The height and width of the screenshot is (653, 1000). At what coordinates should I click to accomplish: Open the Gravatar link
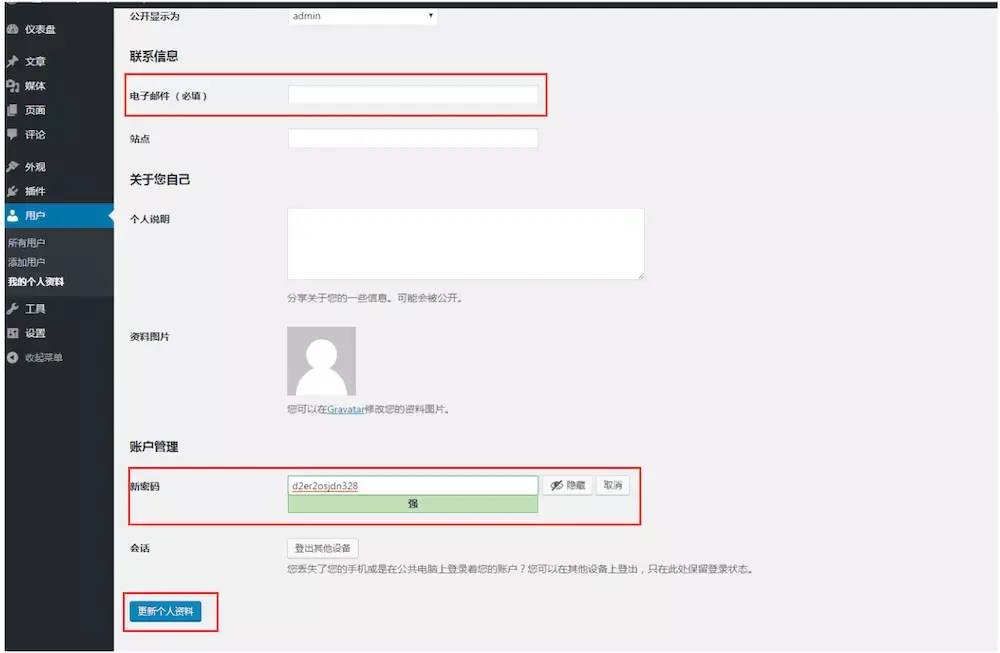pyautogui.click(x=346, y=409)
